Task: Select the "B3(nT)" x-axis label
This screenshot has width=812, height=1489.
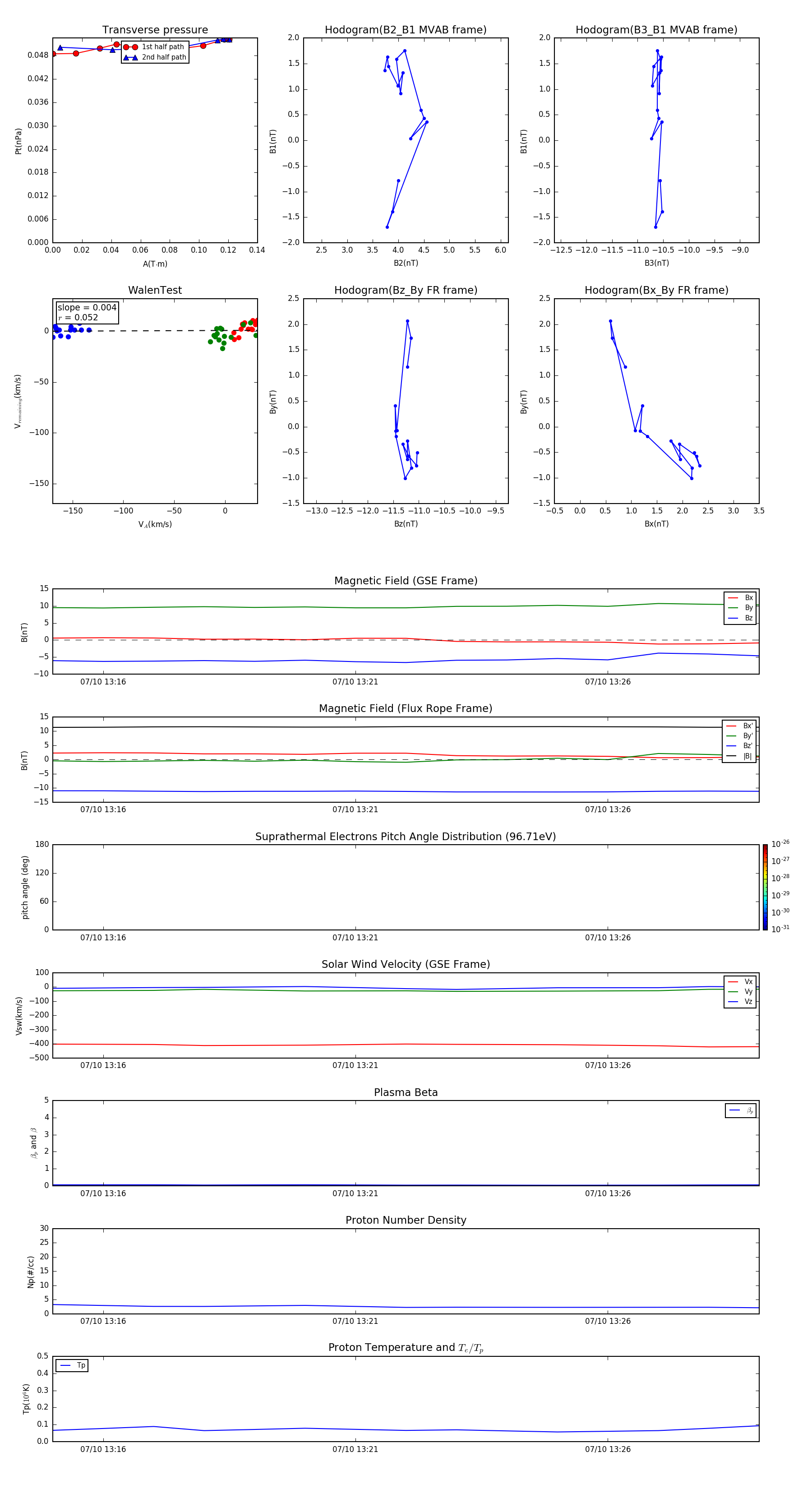Action: [x=656, y=263]
